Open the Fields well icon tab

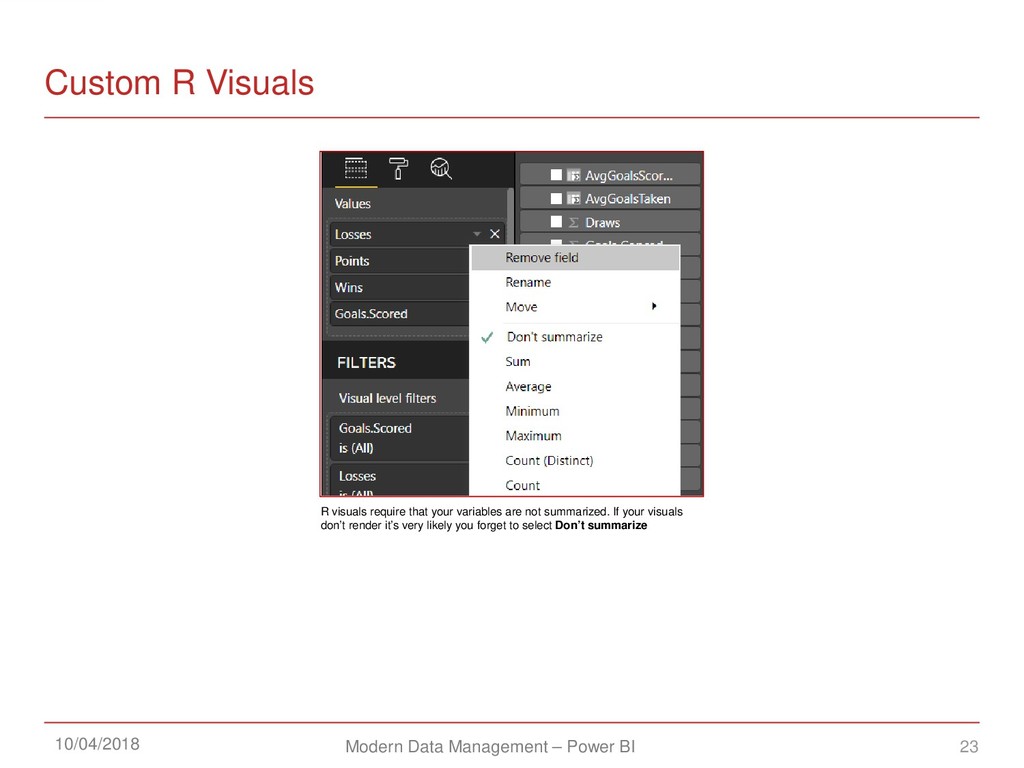click(356, 168)
